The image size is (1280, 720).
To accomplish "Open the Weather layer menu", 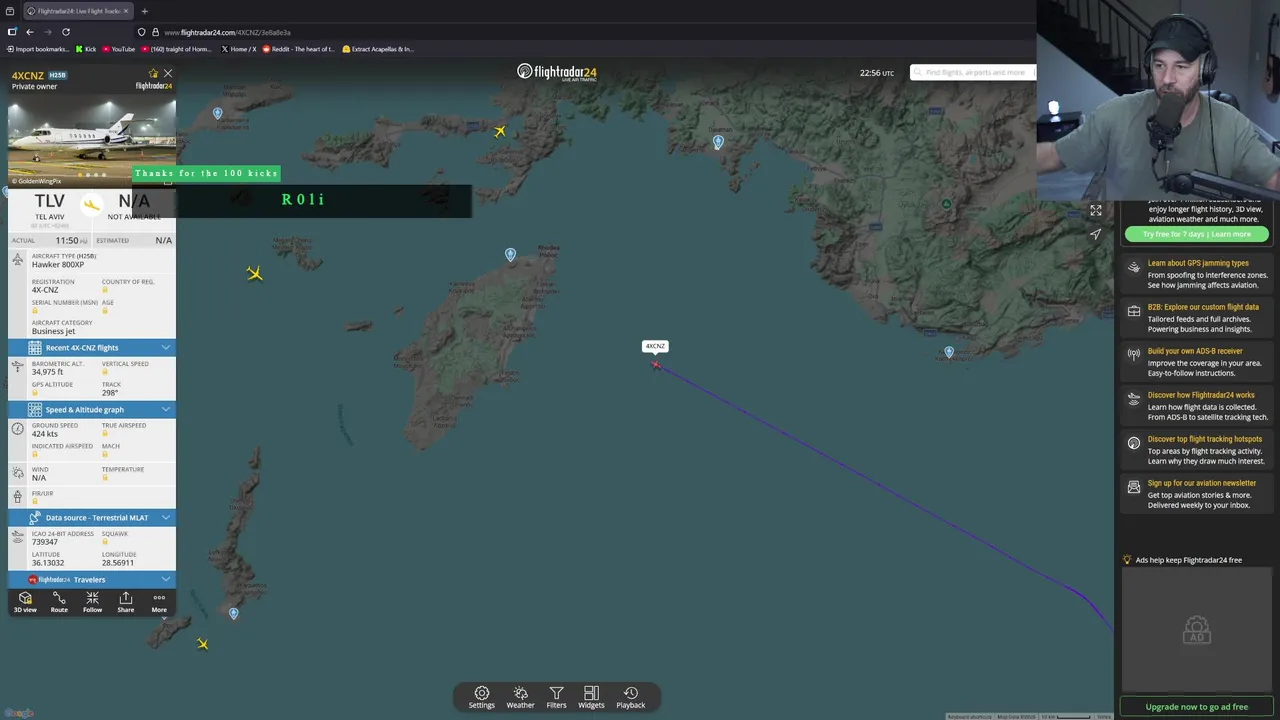I will (x=520, y=697).
